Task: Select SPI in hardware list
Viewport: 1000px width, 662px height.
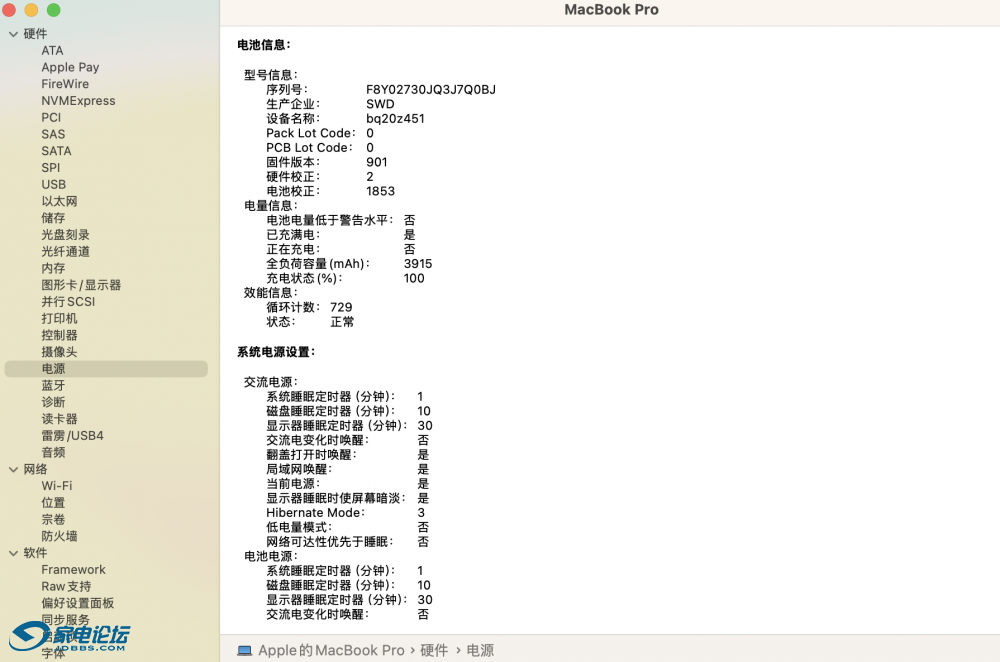Action: 50,168
